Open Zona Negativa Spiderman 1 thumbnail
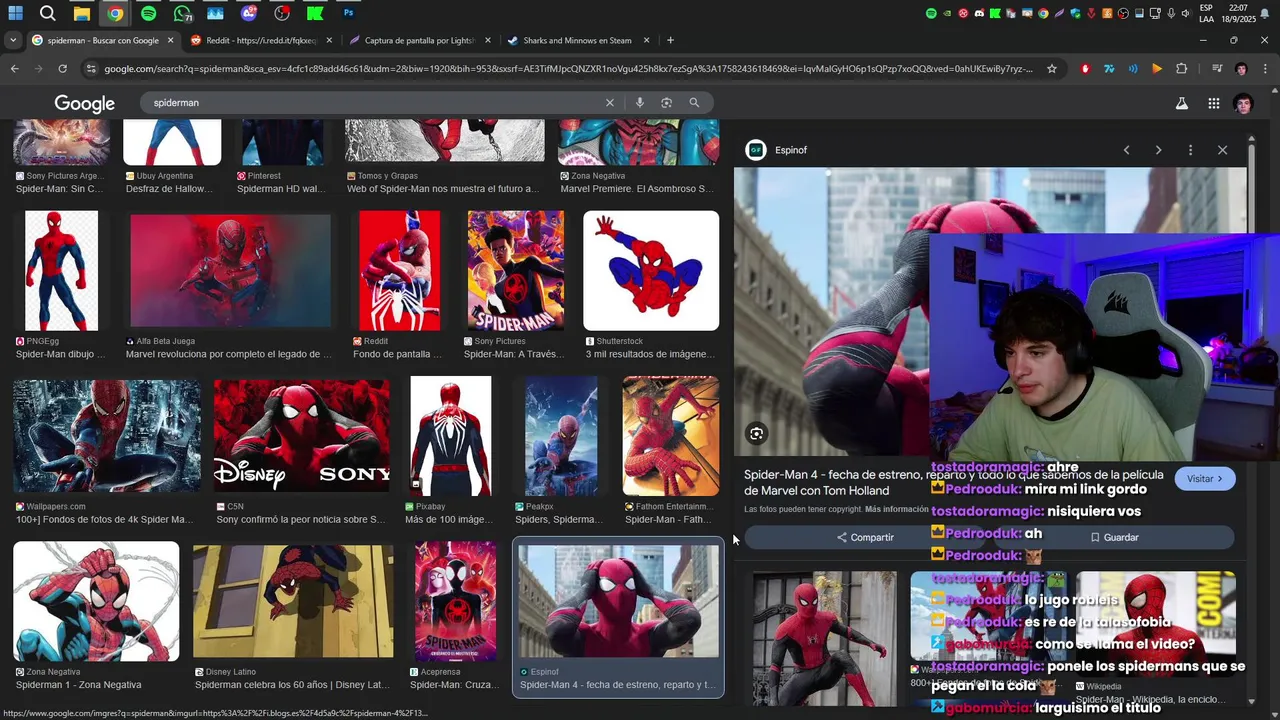The height and width of the screenshot is (720, 1280). 96,601
